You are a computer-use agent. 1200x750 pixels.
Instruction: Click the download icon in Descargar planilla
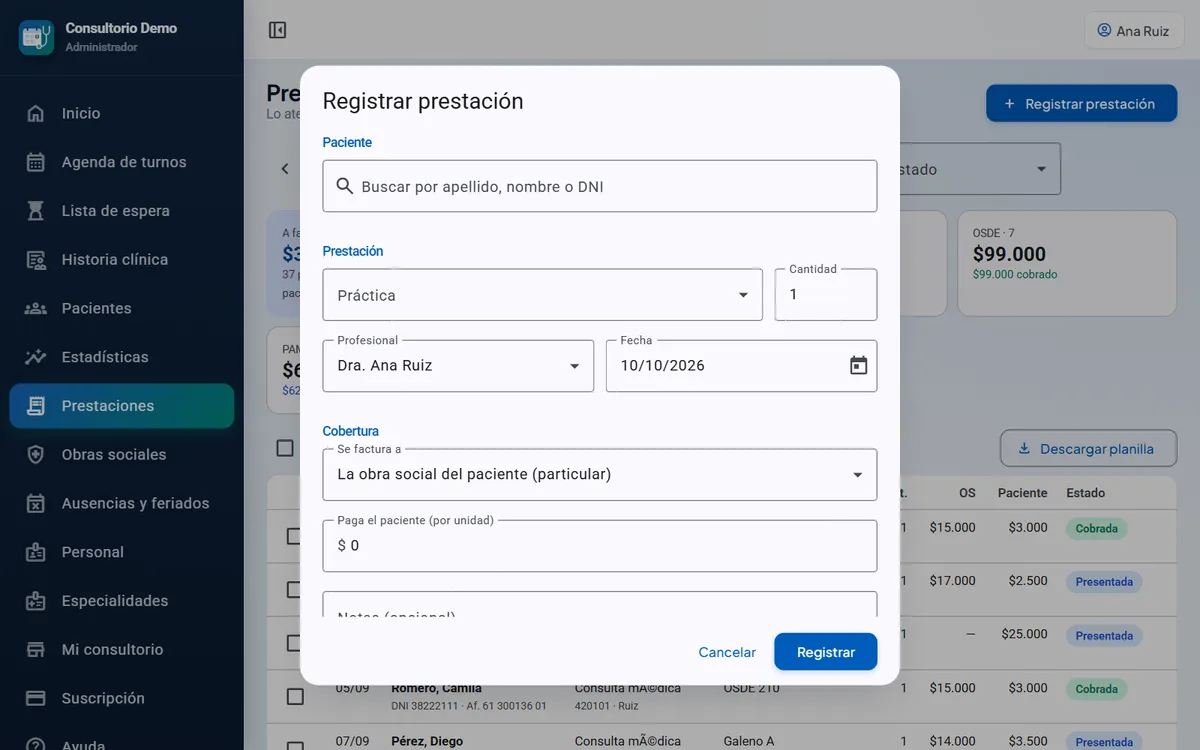tap(1024, 449)
